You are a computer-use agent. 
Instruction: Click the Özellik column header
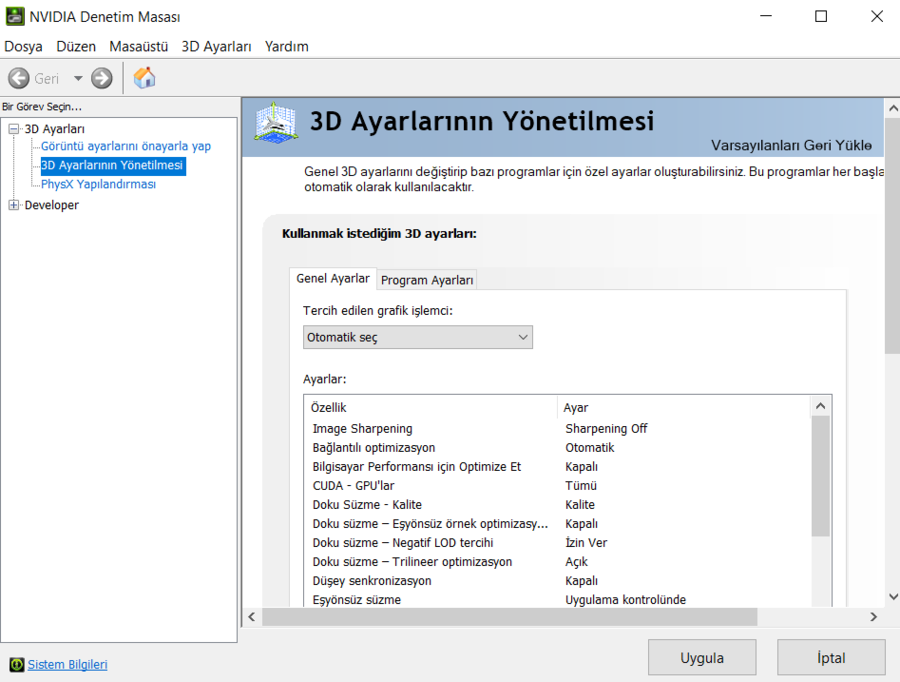coord(430,407)
